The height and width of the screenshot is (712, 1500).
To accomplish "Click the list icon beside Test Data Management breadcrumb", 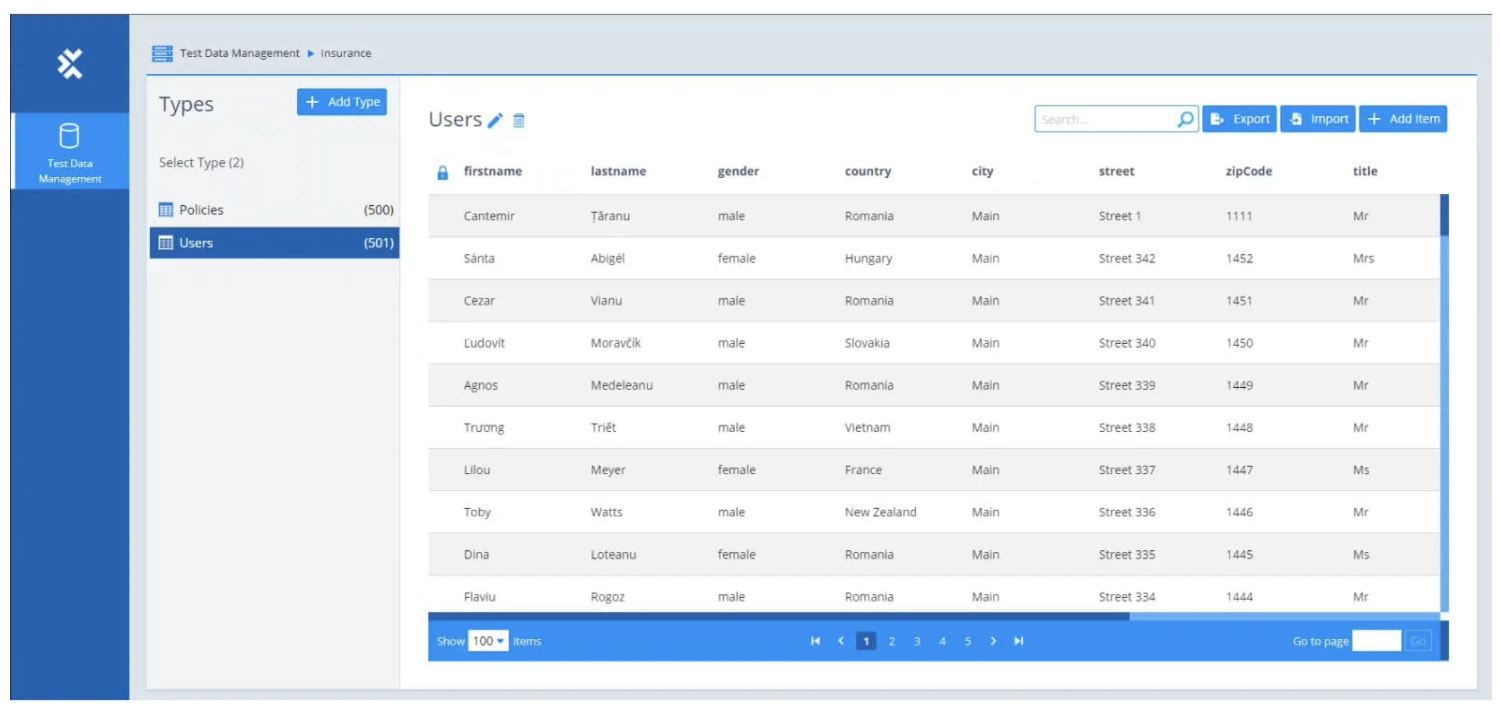I will click(162, 53).
